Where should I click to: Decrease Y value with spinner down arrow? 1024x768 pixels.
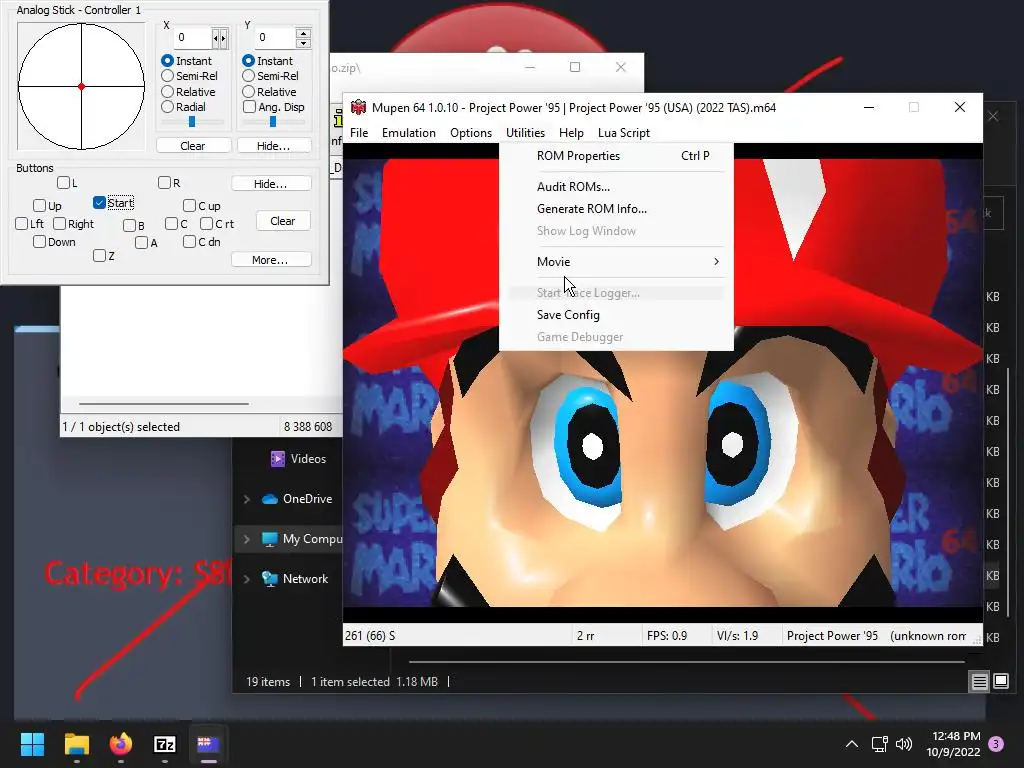303,43
